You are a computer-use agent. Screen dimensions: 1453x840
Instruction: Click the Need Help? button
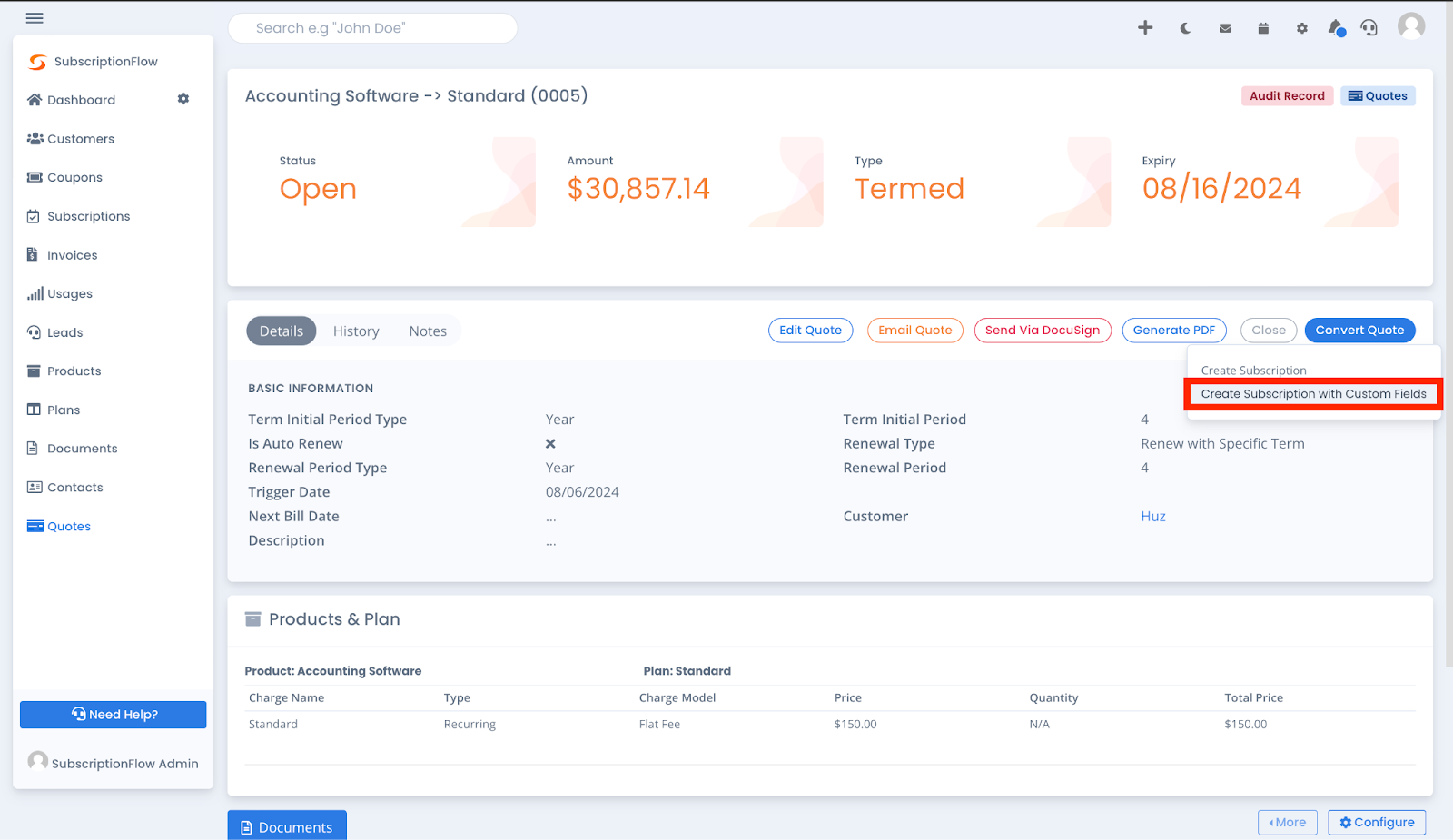(114, 715)
